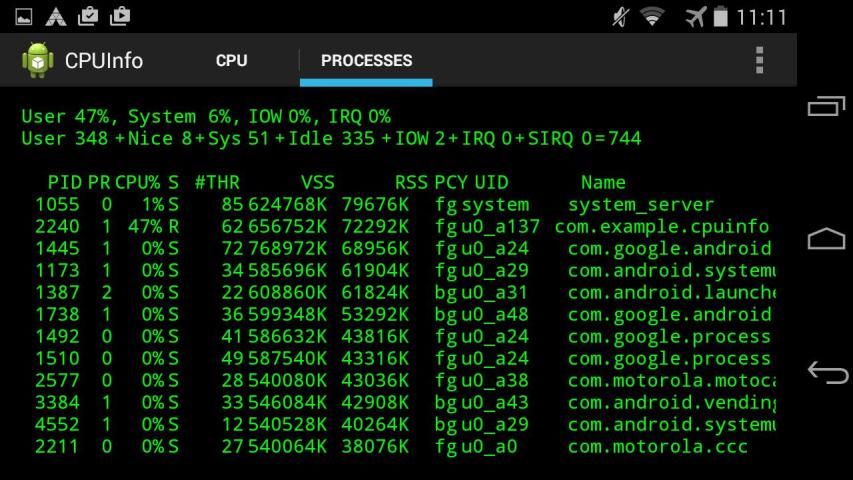Image resolution: width=853 pixels, height=480 pixels.
Task: Switch to the CPU tab
Action: [231, 61]
